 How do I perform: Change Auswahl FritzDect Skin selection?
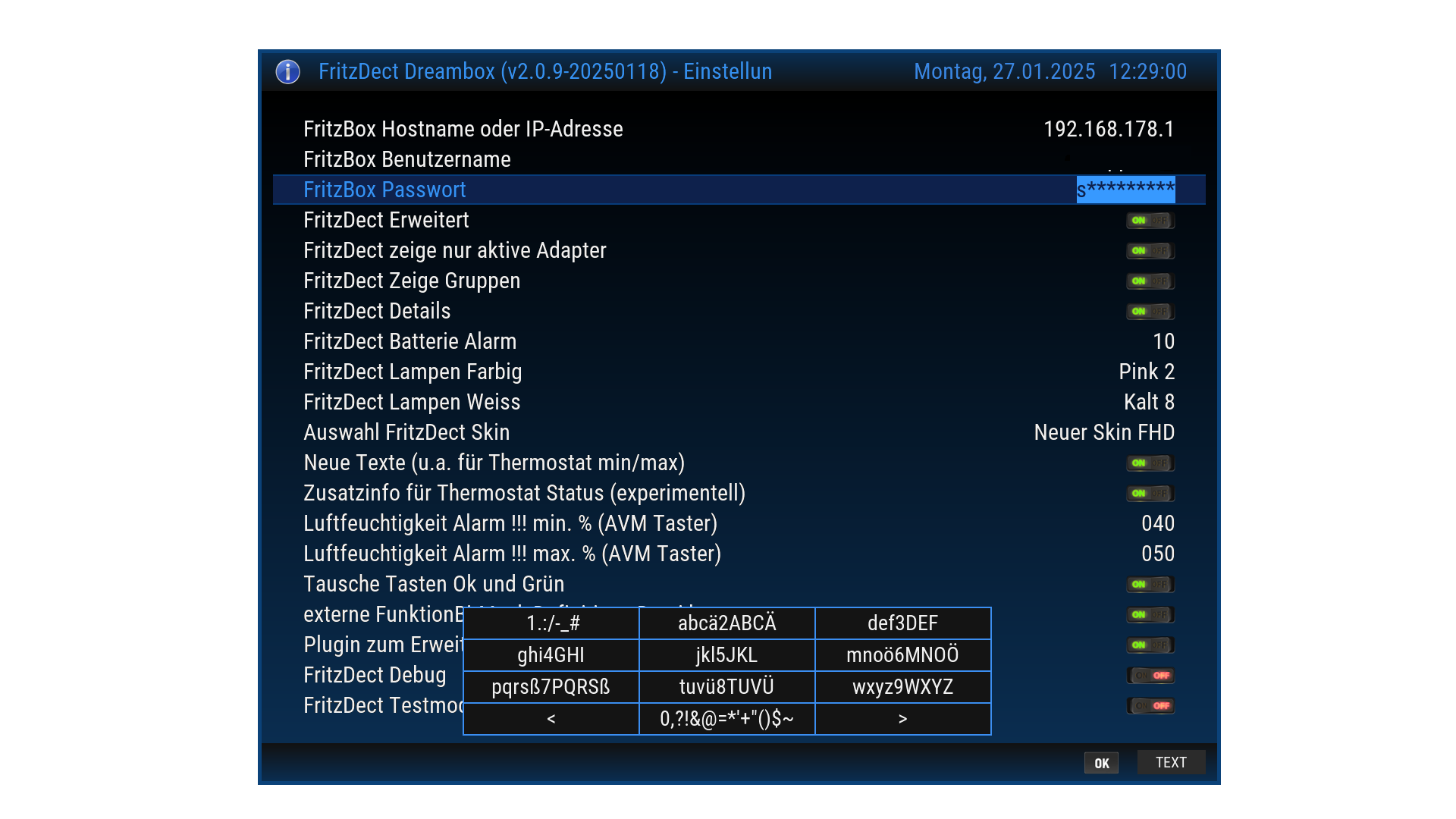[x=1103, y=432]
